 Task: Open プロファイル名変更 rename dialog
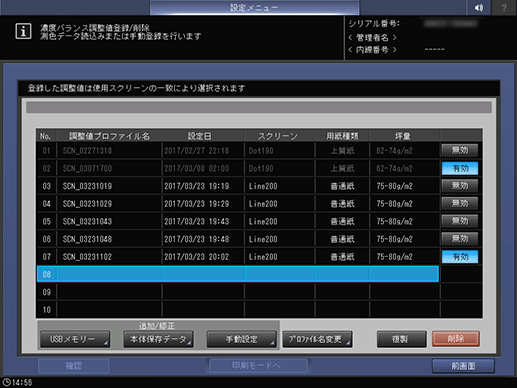(x=317, y=339)
